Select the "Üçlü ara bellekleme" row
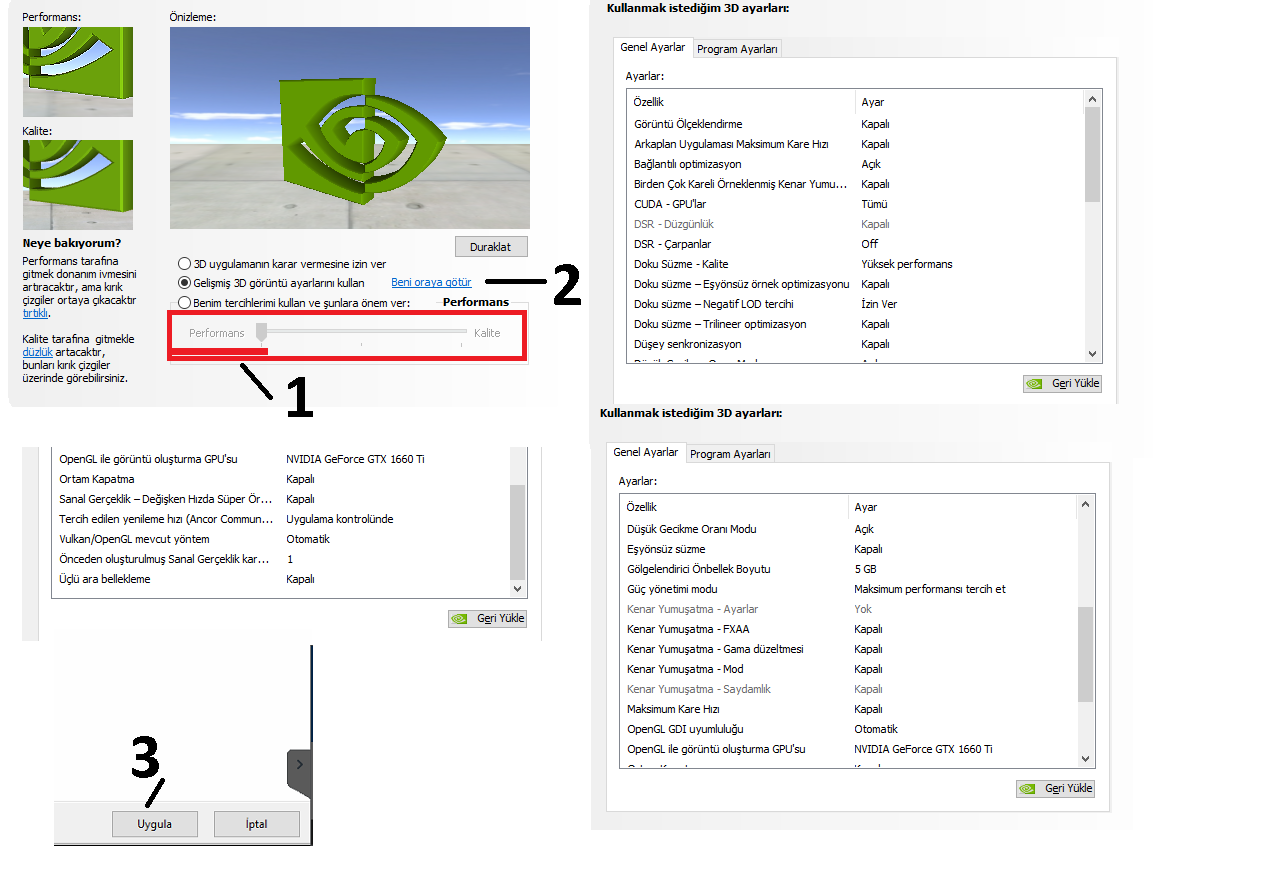Image resolution: width=1279 pixels, height=882 pixels. pos(280,579)
